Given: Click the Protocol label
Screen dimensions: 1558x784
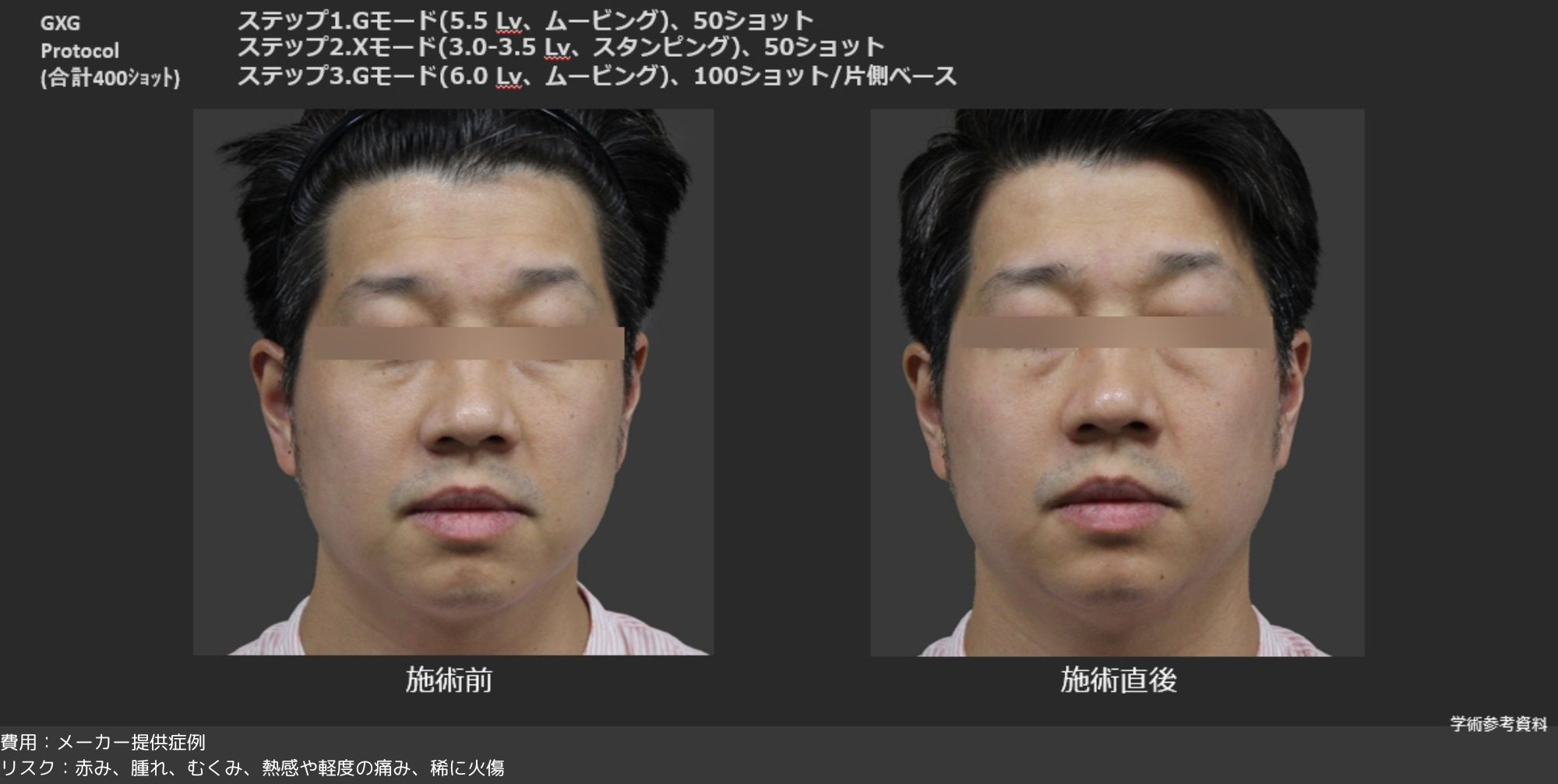Looking at the screenshot, I should tap(79, 51).
